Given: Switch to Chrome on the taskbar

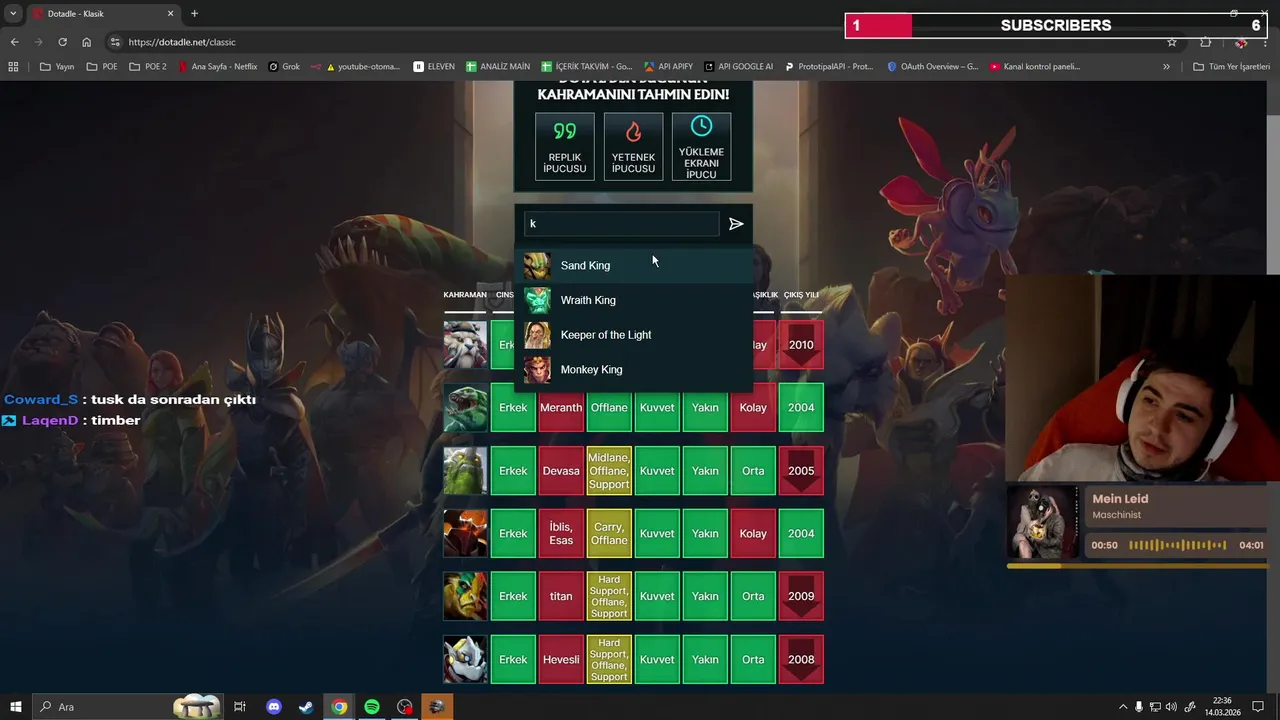Looking at the screenshot, I should pos(339,707).
